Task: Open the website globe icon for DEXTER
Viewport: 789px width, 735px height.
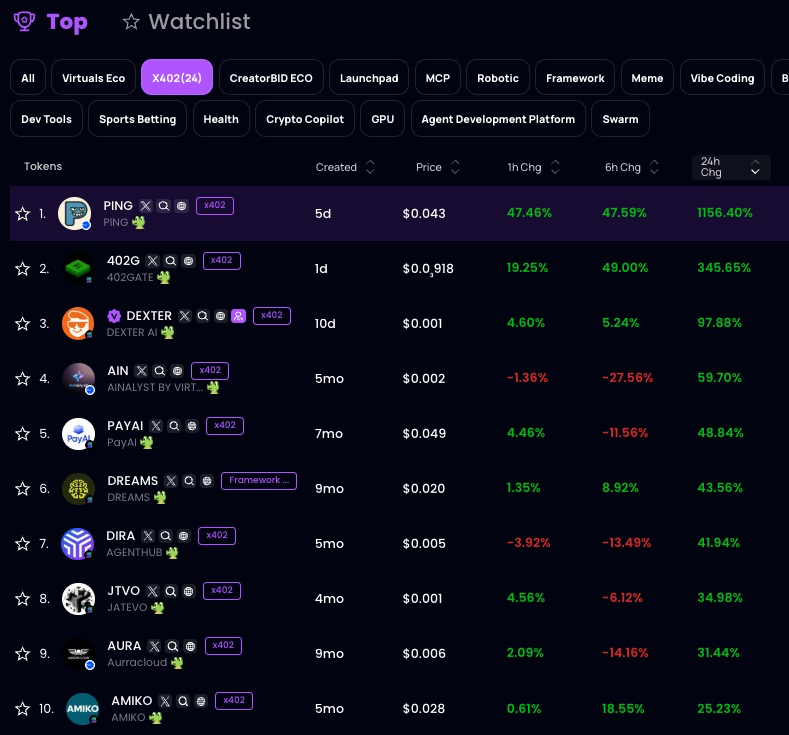Action: [x=220, y=316]
